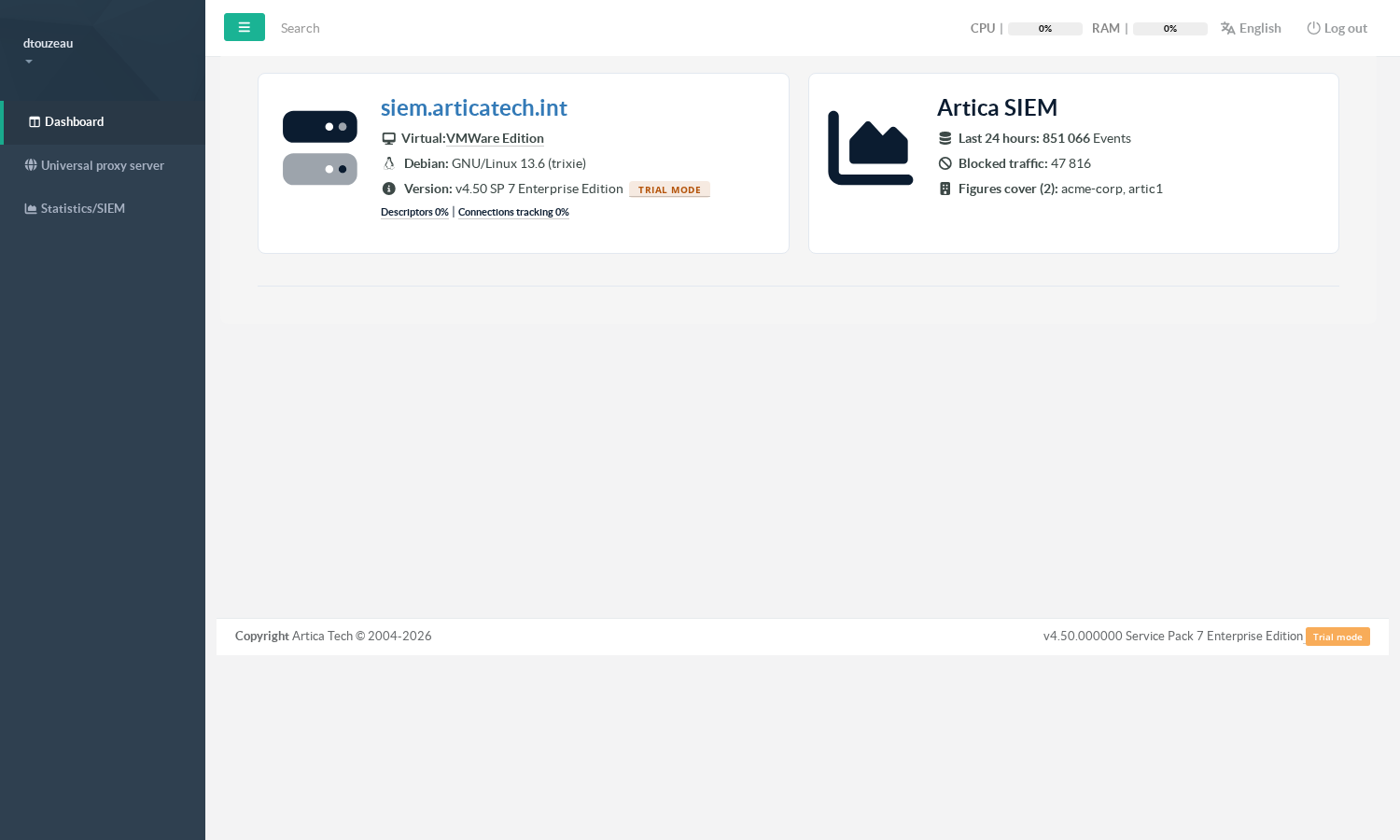This screenshot has width=1400, height=840.
Task: Open Universal proxy server menu
Action: tap(103, 165)
